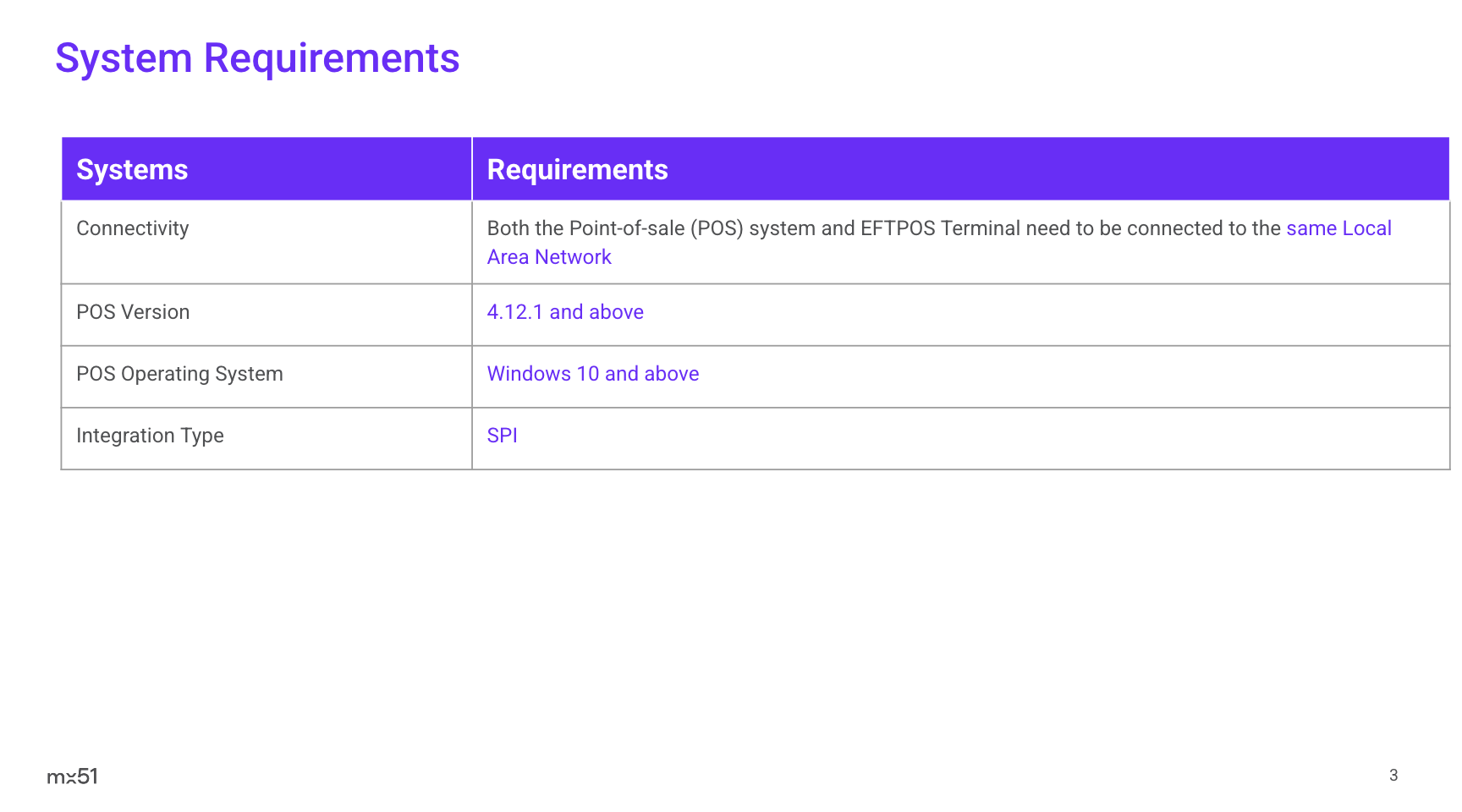
Task: Click the purple "Area Network" text
Action: [x=549, y=257]
